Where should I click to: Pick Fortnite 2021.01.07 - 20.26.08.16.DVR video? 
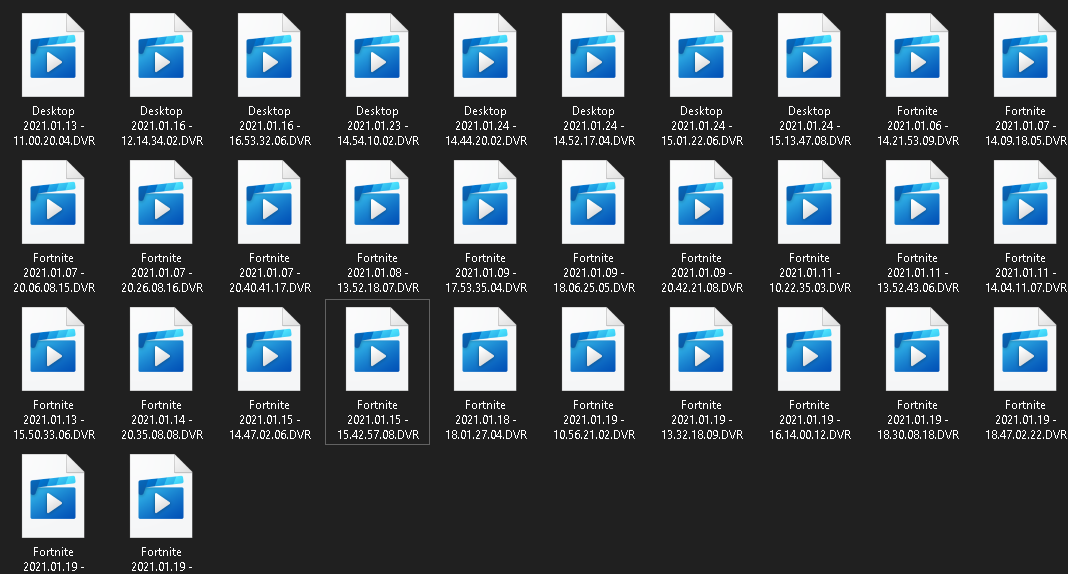click(161, 227)
